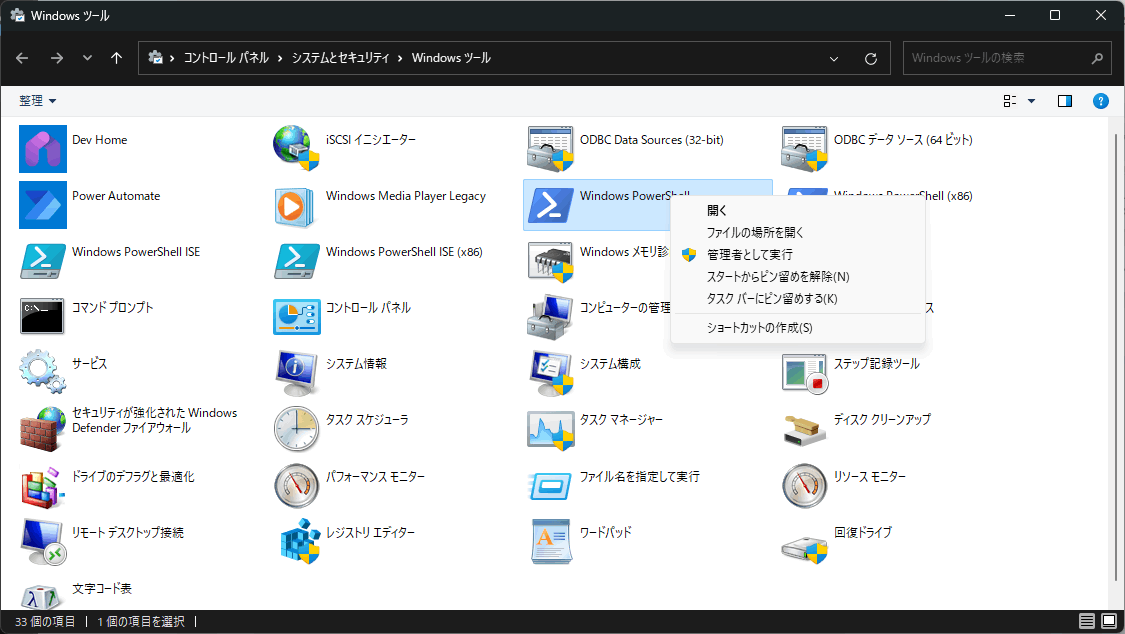The width and height of the screenshot is (1125, 634).
Task: Refresh the Windows ツール folder
Action: pos(871,59)
